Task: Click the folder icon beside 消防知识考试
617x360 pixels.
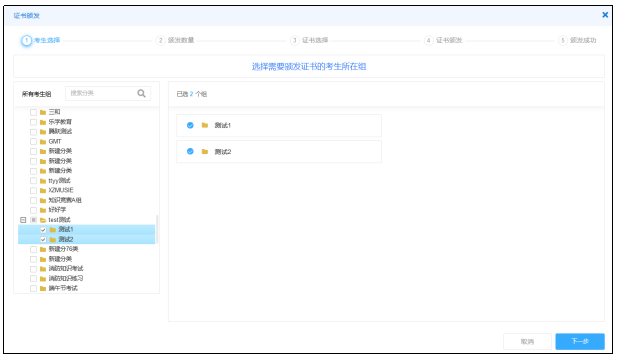Action: (x=43, y=269)
